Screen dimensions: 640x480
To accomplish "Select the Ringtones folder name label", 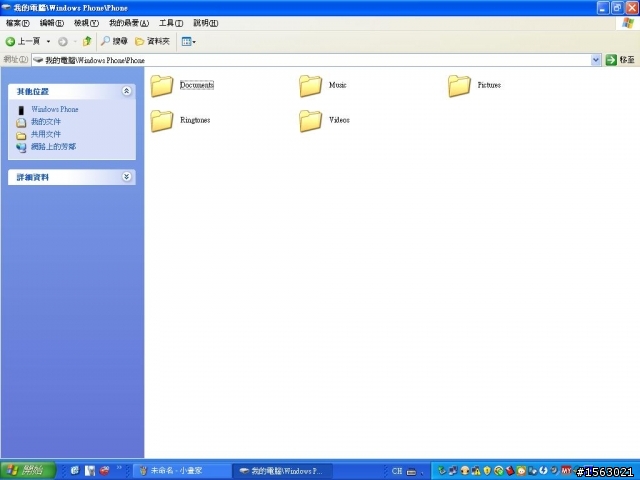I will click(195, 120).
